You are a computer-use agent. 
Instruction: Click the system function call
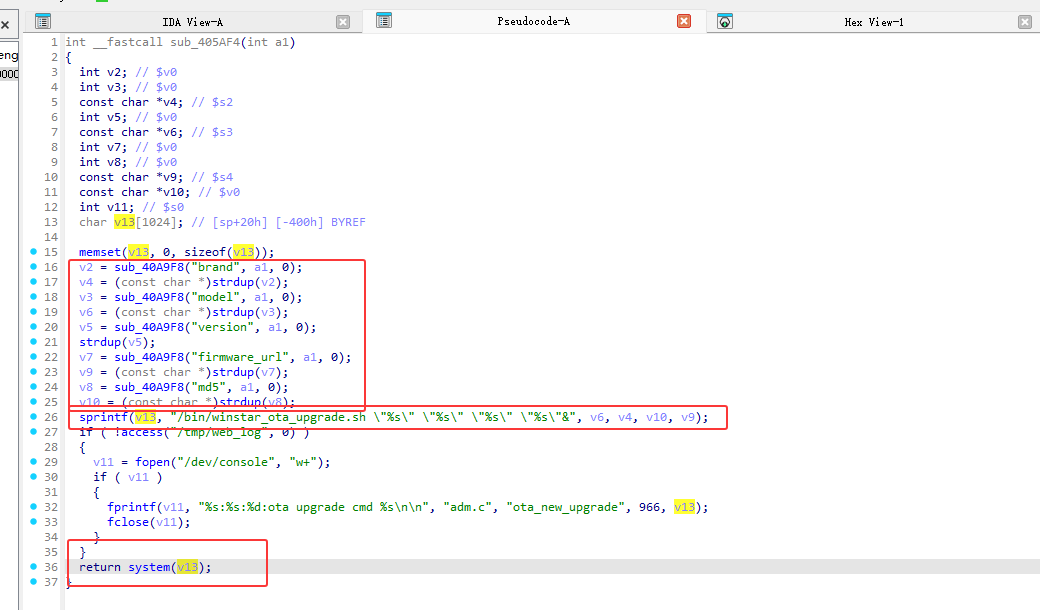149,567
